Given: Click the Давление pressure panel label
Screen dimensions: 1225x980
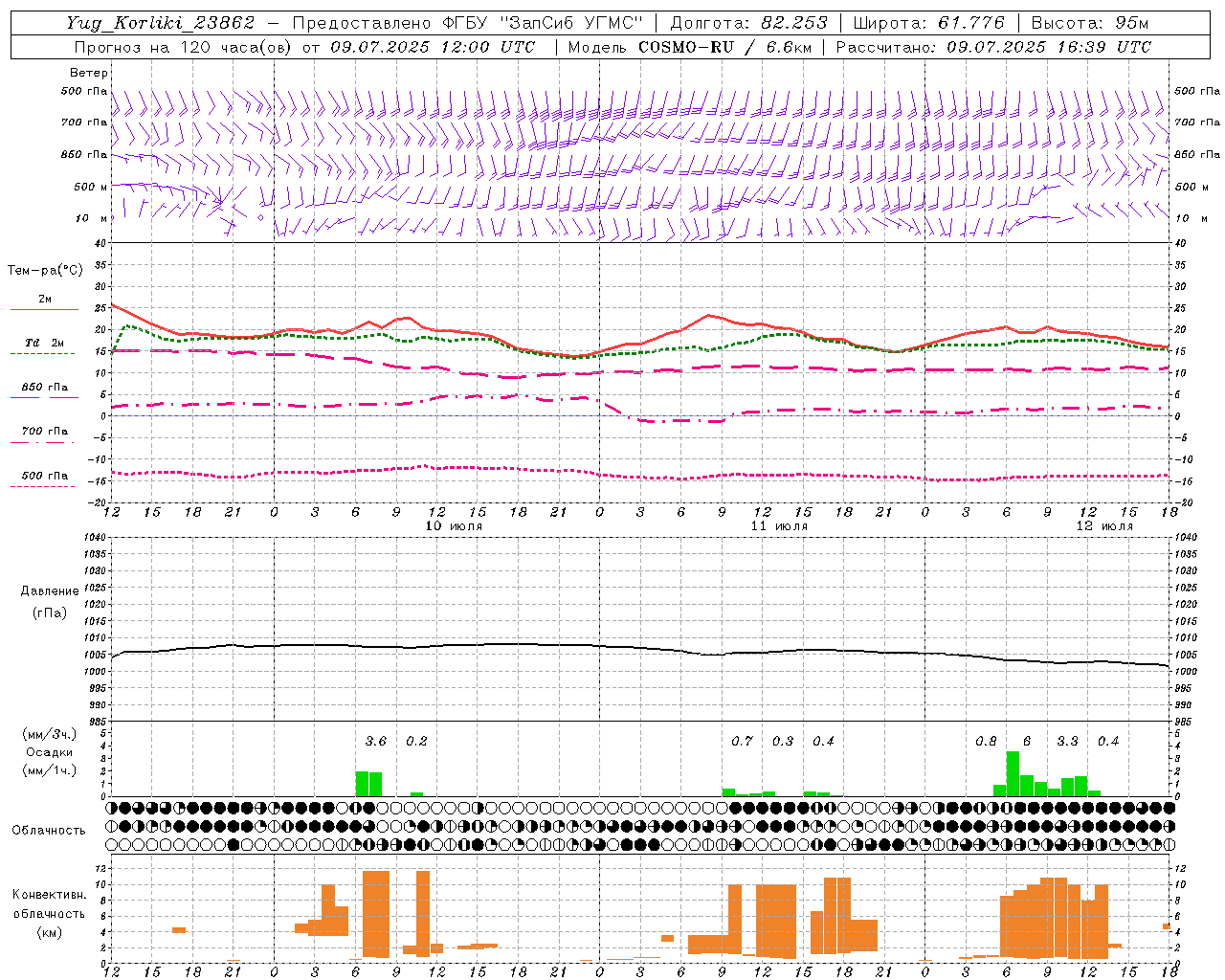Looking at the screenshot, I should [50, 591].
